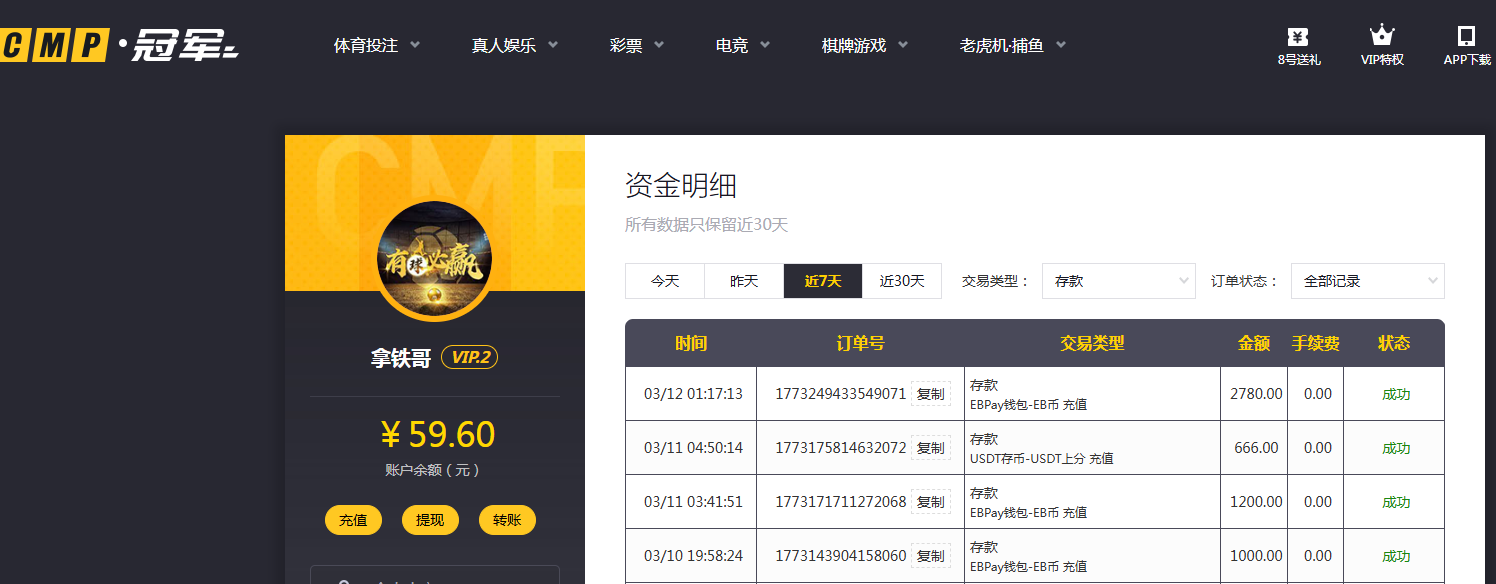Click the user avatar picture
This screenshot has height=584, width=1496.
click(434, 261)
